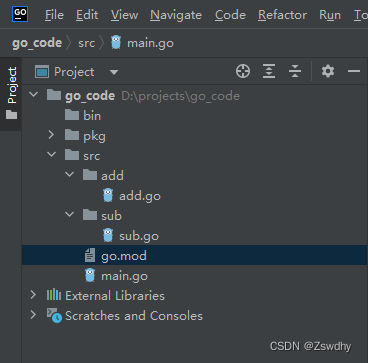Viewport: 368px width, 363px height.
Task: Collapse the src folder chevron
Action: tap(52, 155)
